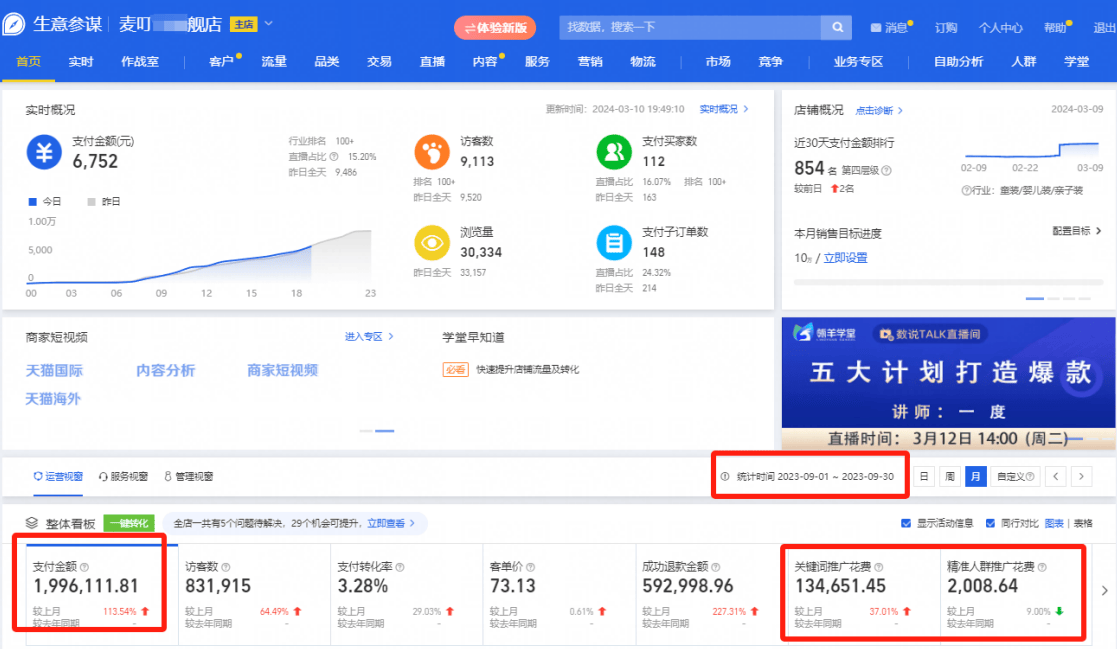Screen dimensions: 1117x649
Task: Switch to 服务视窗 tab
Action: point(123,477)
